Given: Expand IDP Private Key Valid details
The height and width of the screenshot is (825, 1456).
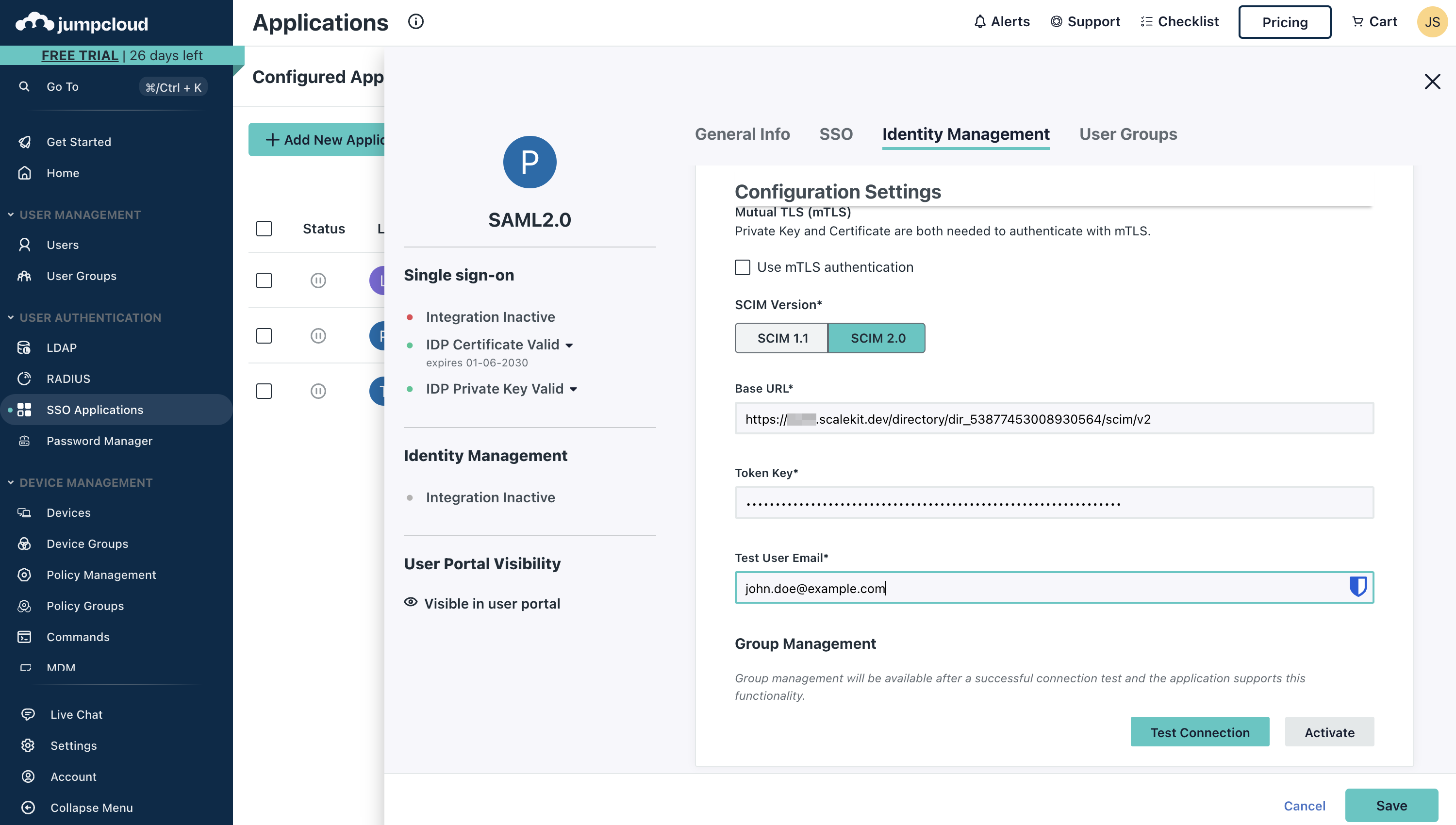Looking at the screenshot, I should (x=574, y=389).
